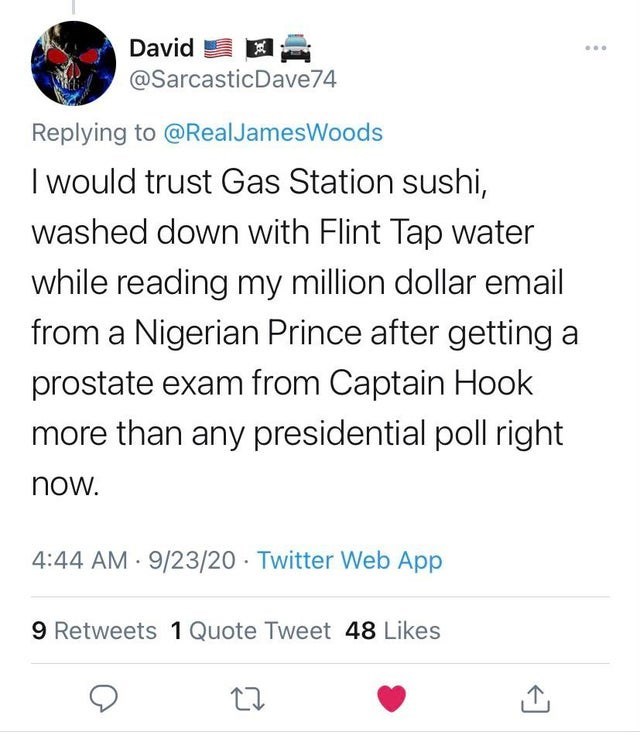The height and width of the screenshot is (735, 640).
Task: Open the three-dot more options menu
Action: coord(597,48)
